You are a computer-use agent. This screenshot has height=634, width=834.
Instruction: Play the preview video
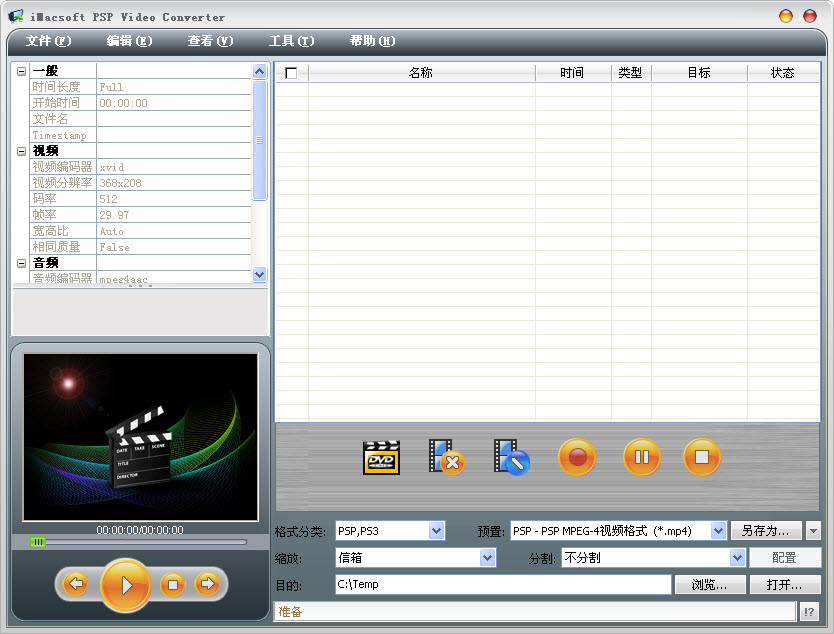click(126, 585)
